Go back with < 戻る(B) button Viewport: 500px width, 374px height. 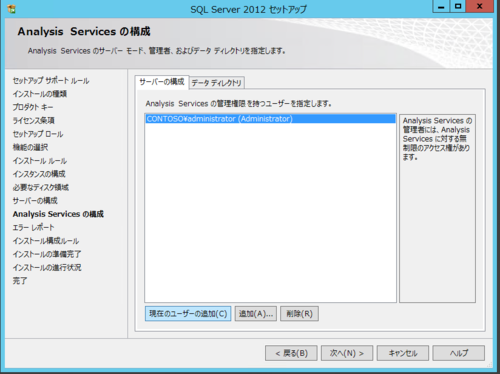[291, 353]
